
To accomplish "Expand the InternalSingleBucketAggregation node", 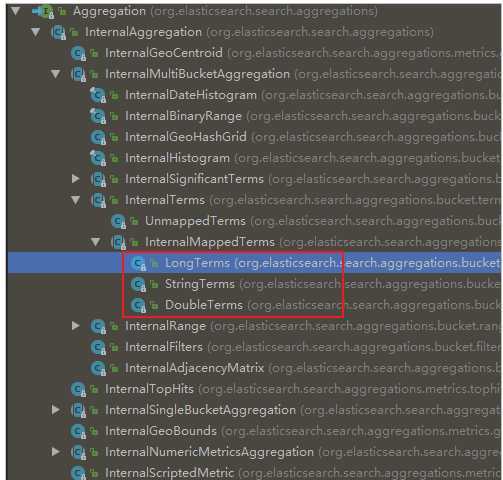I will pos(56,410).
